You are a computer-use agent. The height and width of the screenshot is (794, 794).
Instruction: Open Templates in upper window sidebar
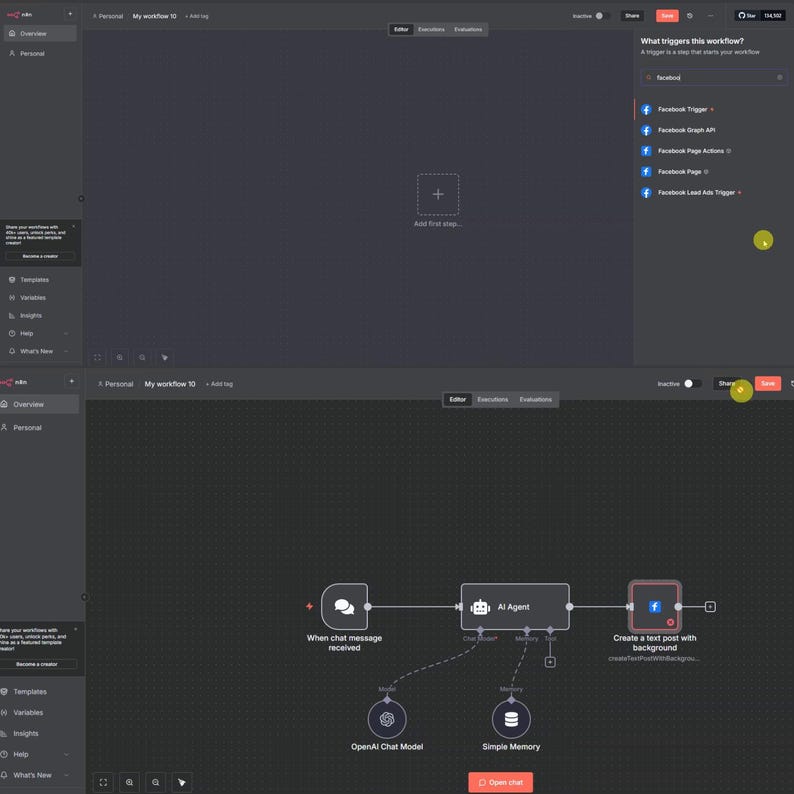pyautogui.click(x=34, y=280)
